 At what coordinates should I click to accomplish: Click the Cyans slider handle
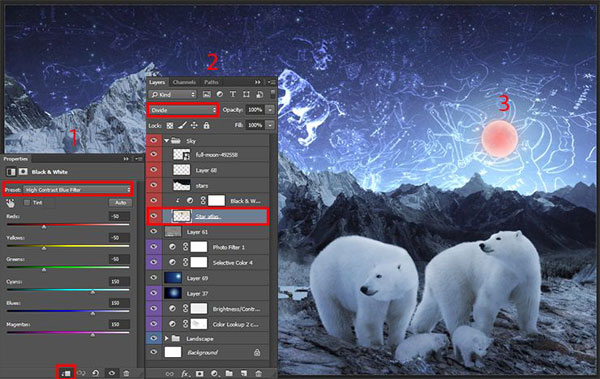click(93, 292)
